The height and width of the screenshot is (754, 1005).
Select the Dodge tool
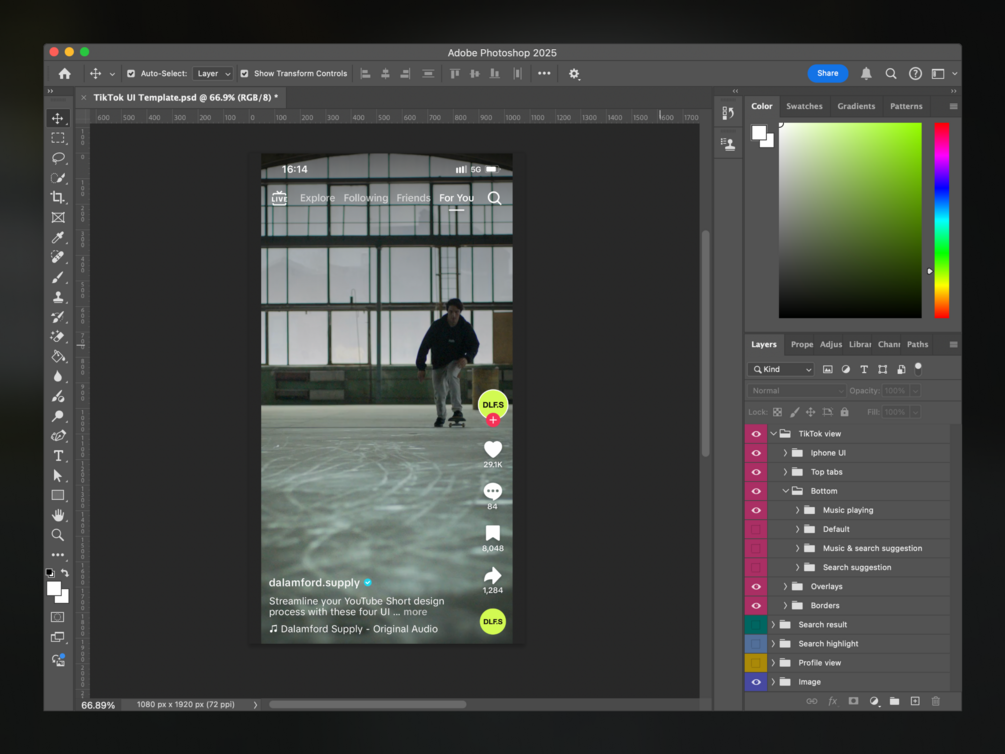58,416
